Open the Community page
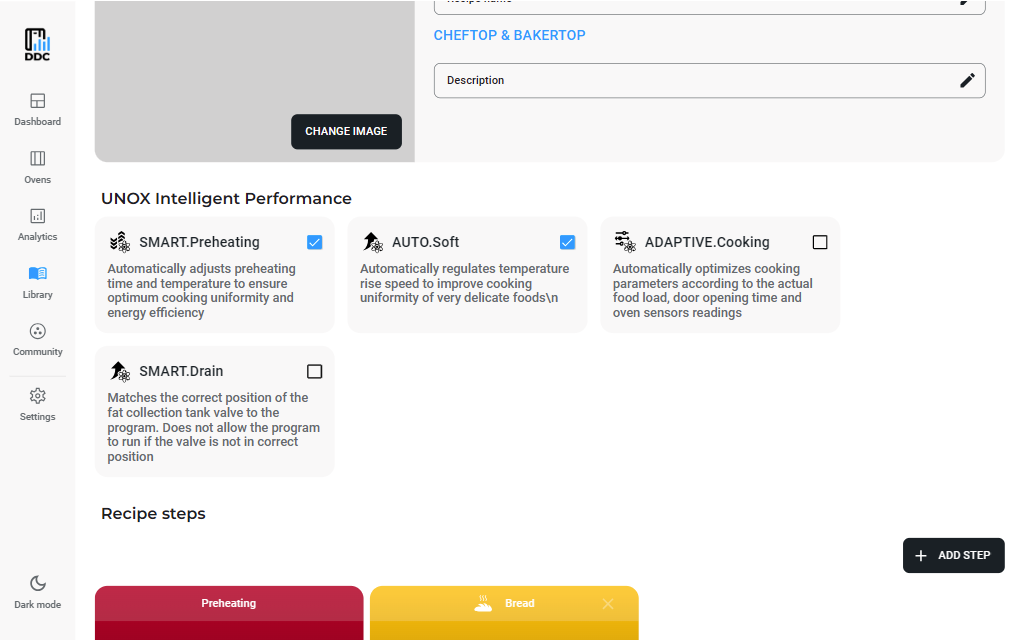Screen dimensions: 1024x640 37,339
